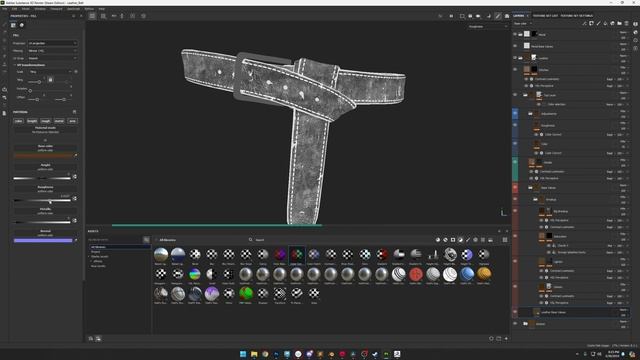Click the Metallic slider in Material
The width and height of the screenshot is (640, 360).
[42, 222]
